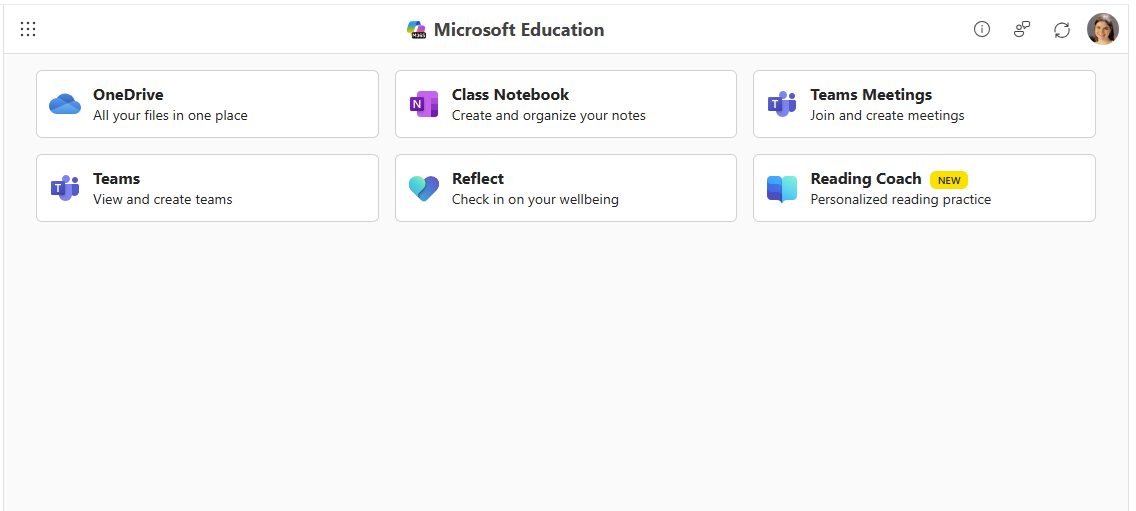Open the Class Notebook title link

point(510,95)
